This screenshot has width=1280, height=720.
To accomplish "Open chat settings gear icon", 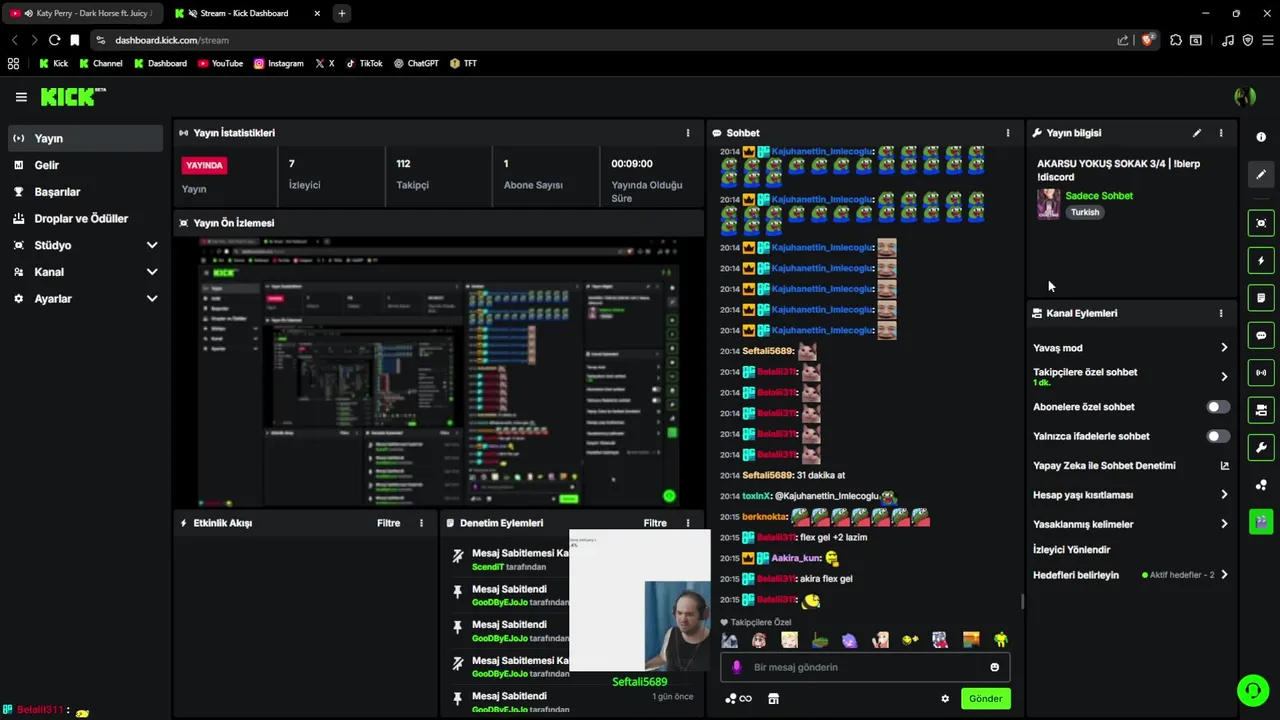I will click(x=945, y=699).
